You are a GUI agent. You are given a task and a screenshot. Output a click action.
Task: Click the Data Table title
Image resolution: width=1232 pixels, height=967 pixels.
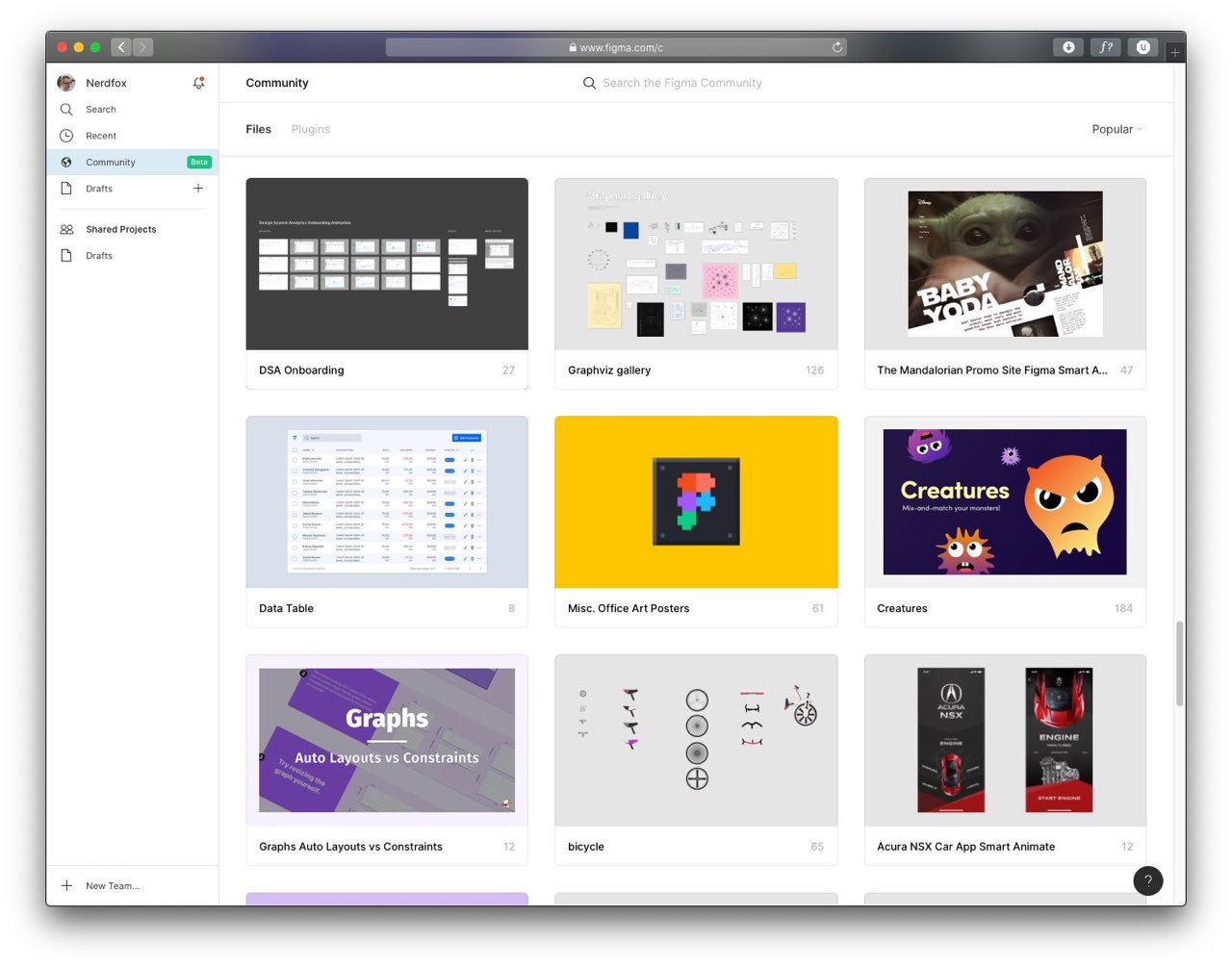pos(286,609)
